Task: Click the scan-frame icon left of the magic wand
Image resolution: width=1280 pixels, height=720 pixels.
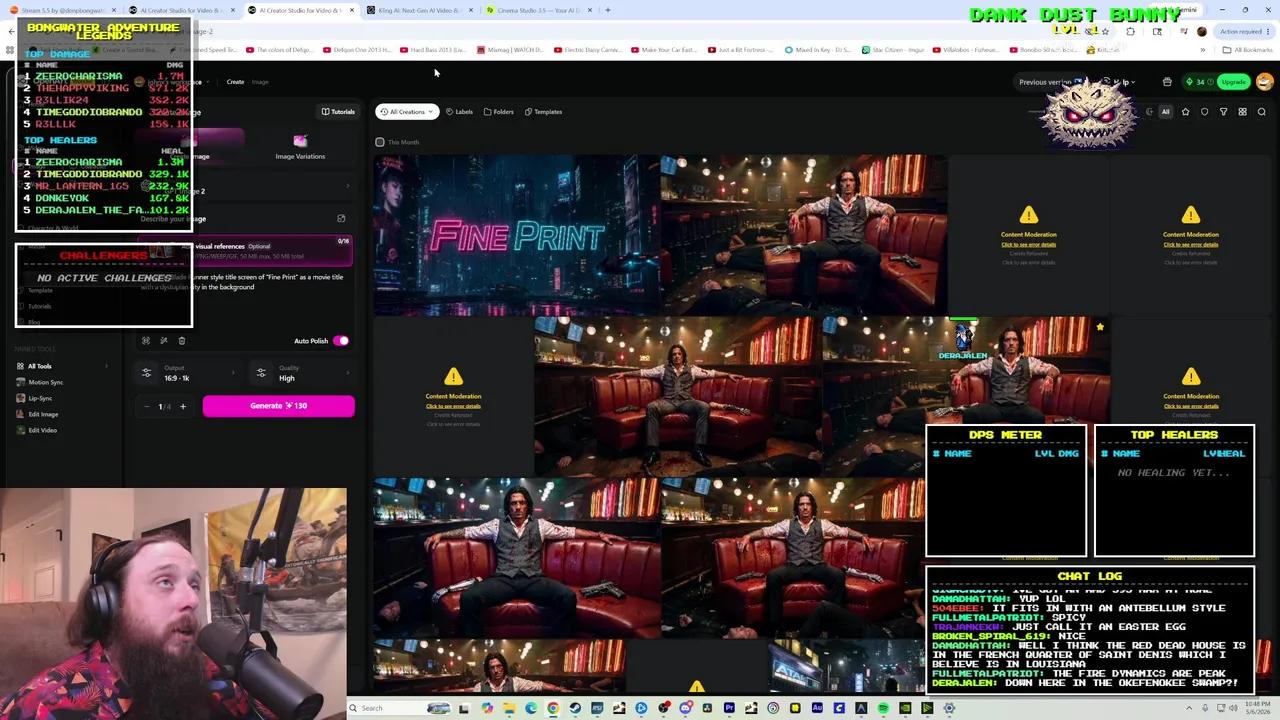Action: coord(146,341)
